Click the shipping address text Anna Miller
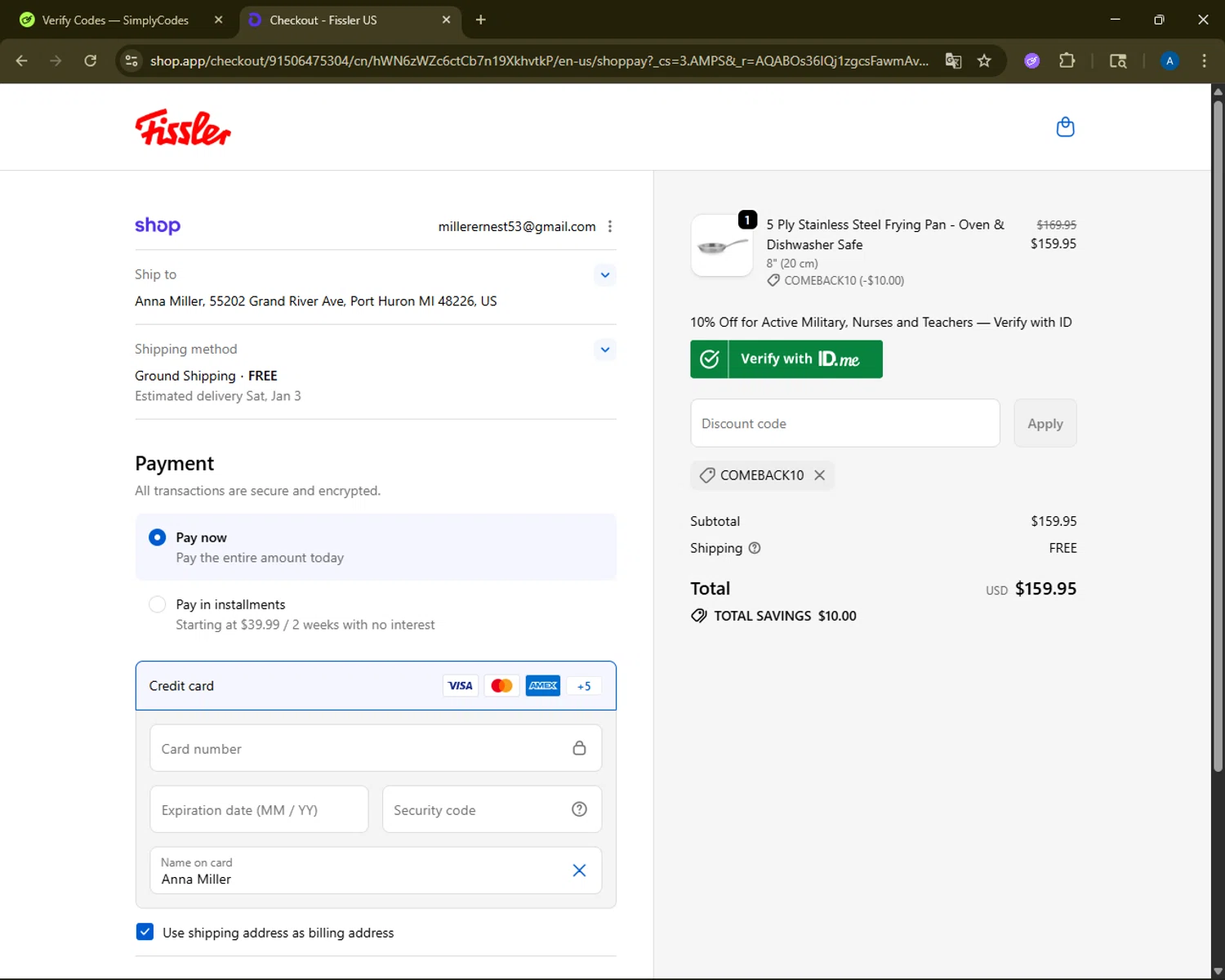Image resolution: width=1225 pixels, height=980 pixels. [316, 301]
